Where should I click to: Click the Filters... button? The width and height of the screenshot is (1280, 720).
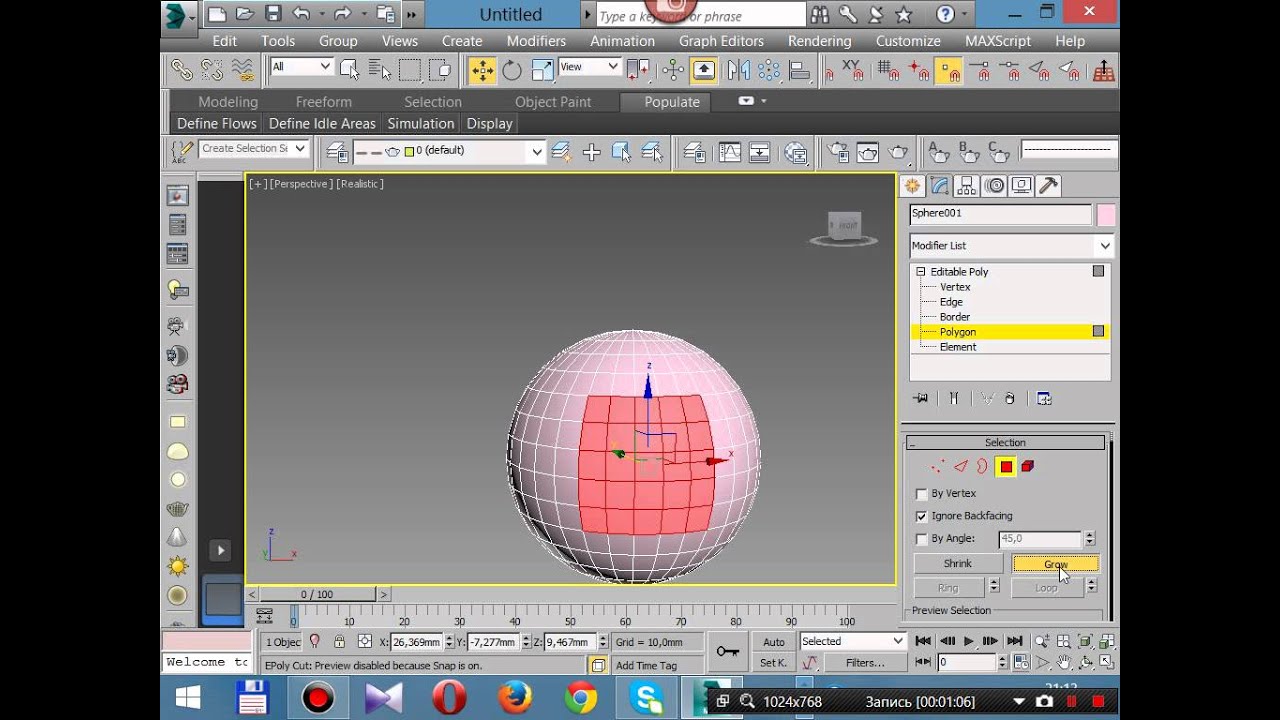pyautogui.click(x=865, y=662)
